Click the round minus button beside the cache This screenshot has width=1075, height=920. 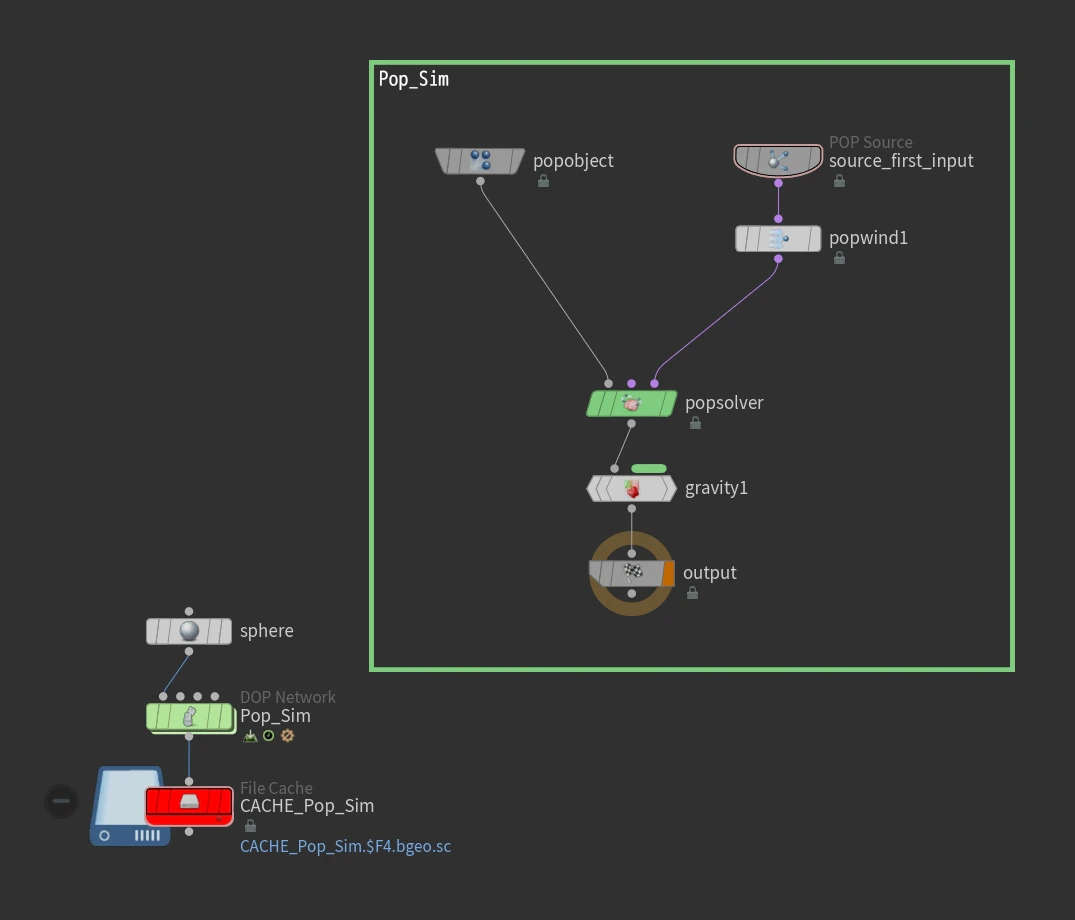tap(62, 801)
